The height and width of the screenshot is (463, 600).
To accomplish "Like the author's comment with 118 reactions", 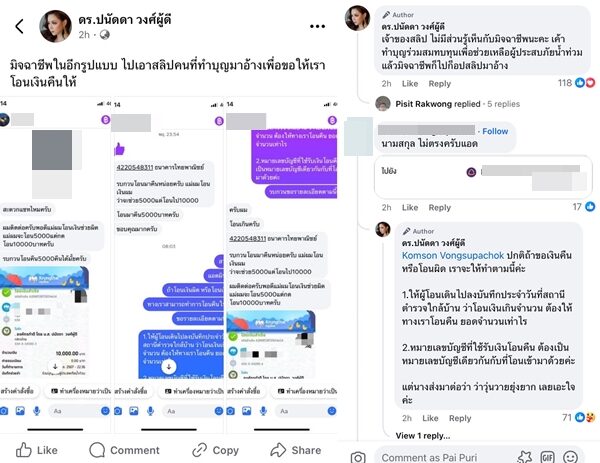I will click(x=410, y=83).
